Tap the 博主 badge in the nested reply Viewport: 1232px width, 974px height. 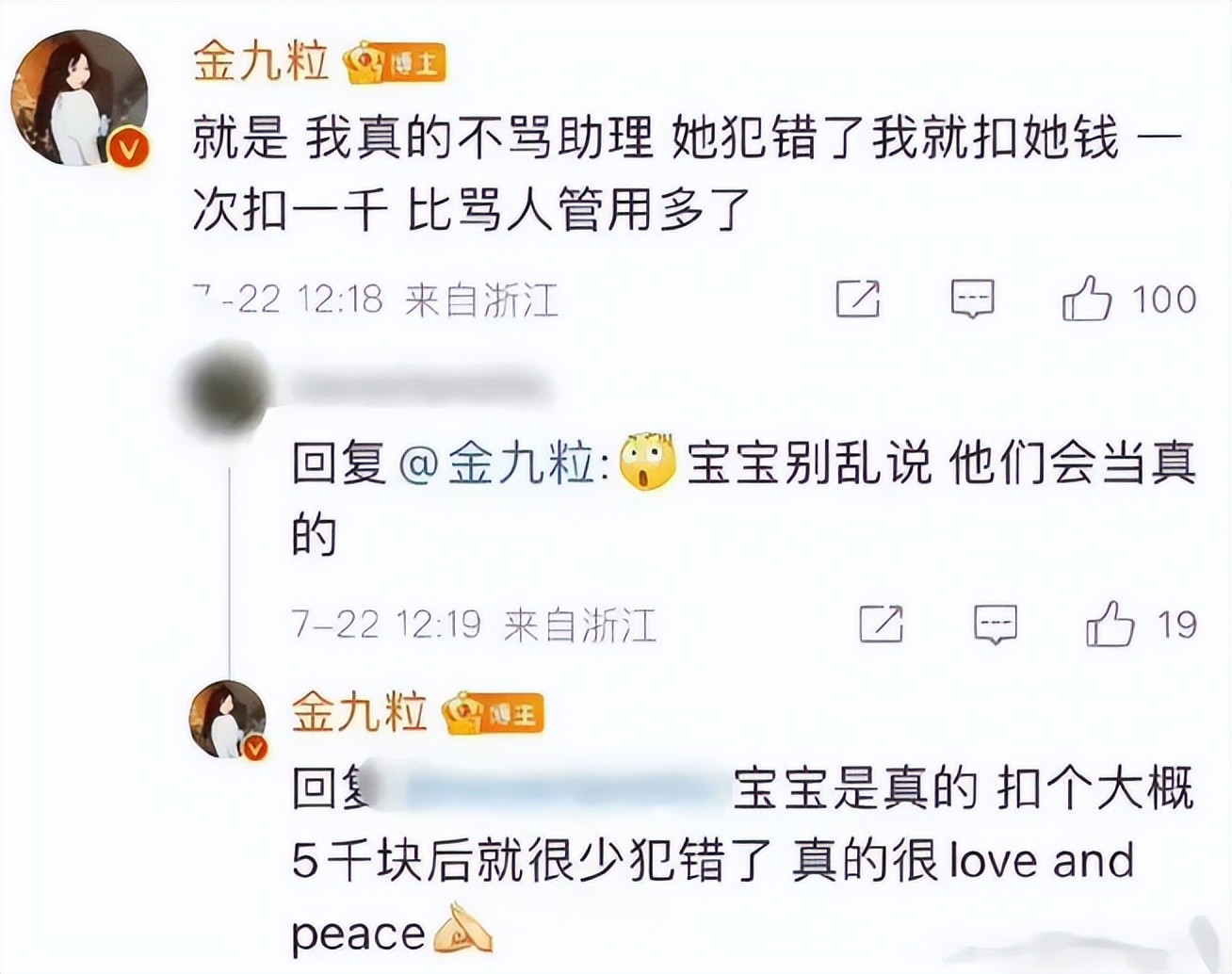tap(493, 713)
